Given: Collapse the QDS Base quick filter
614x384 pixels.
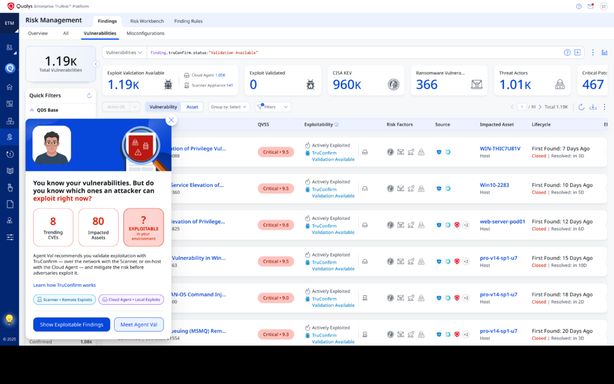Looking at the screenshot, I should pos(32,110).
